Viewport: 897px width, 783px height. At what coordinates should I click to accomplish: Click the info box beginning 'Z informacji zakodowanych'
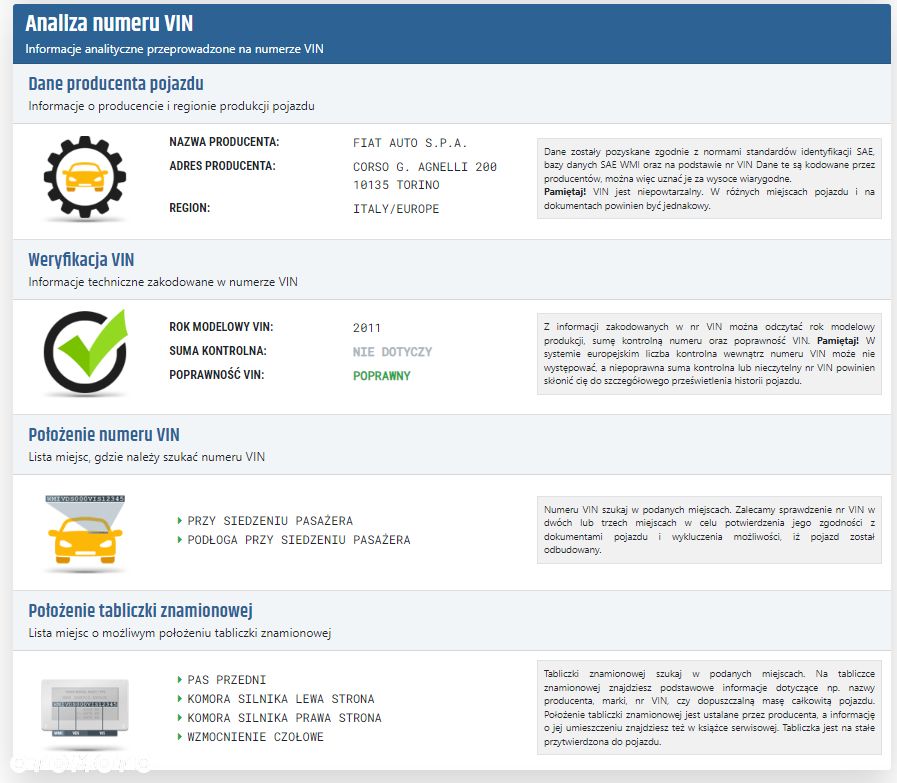pyautogui.click(x=709, y=354)
